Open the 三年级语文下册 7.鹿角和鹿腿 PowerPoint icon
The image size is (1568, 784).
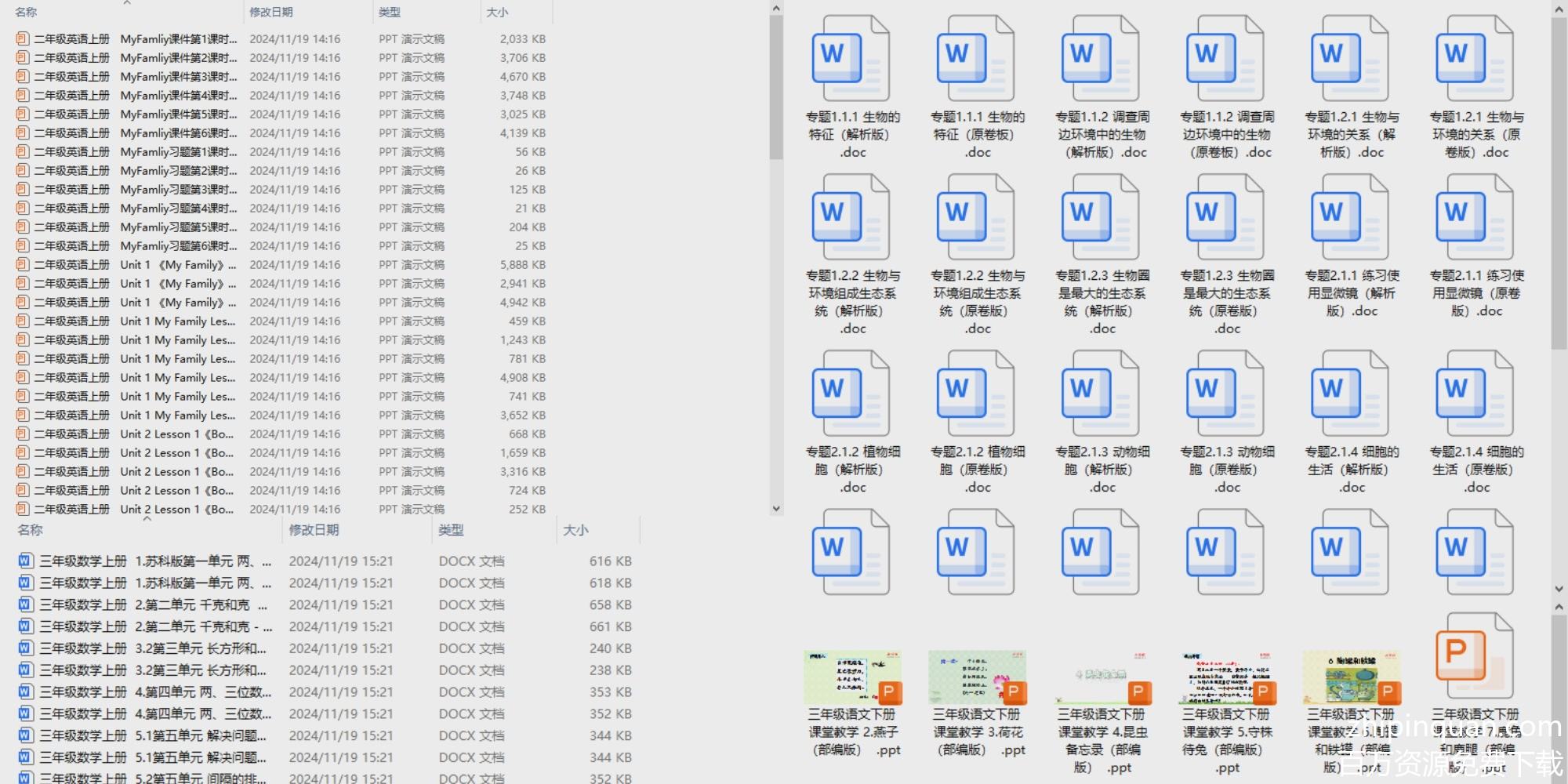(1475, 657)
